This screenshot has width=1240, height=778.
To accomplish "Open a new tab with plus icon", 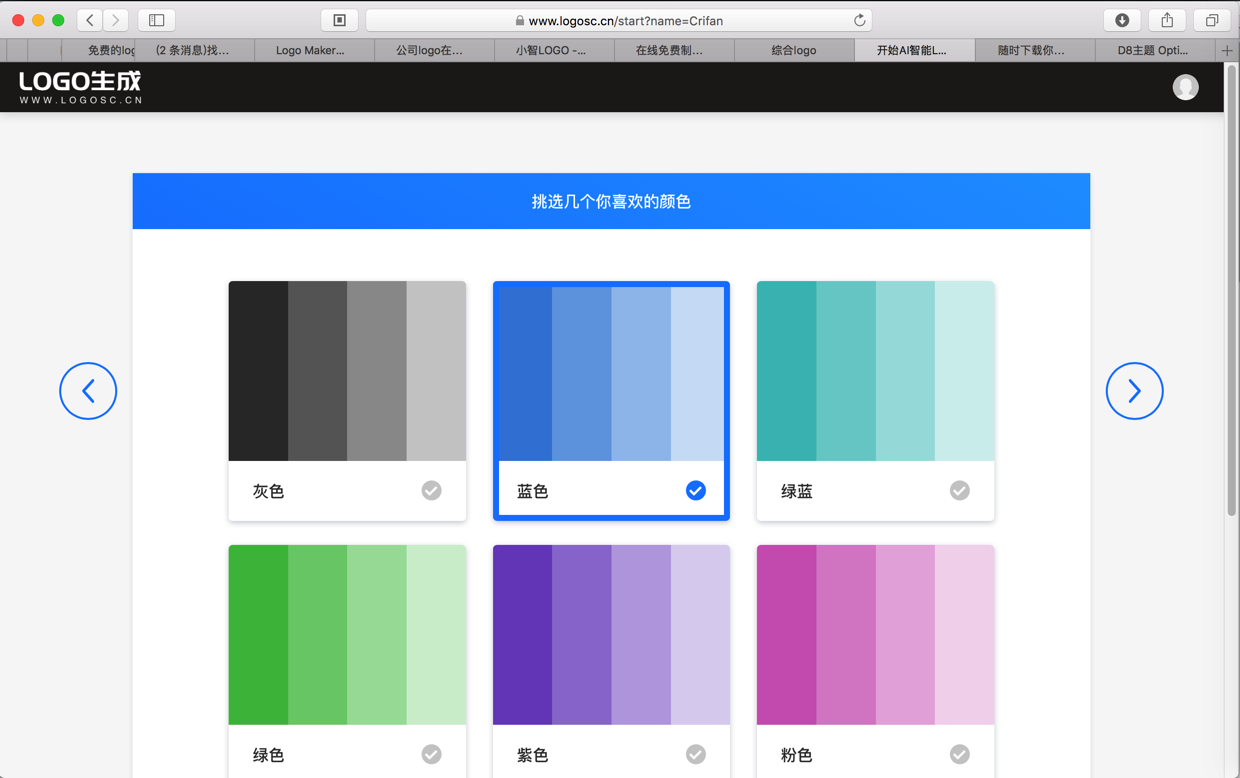I will [x=1227, y=50].
